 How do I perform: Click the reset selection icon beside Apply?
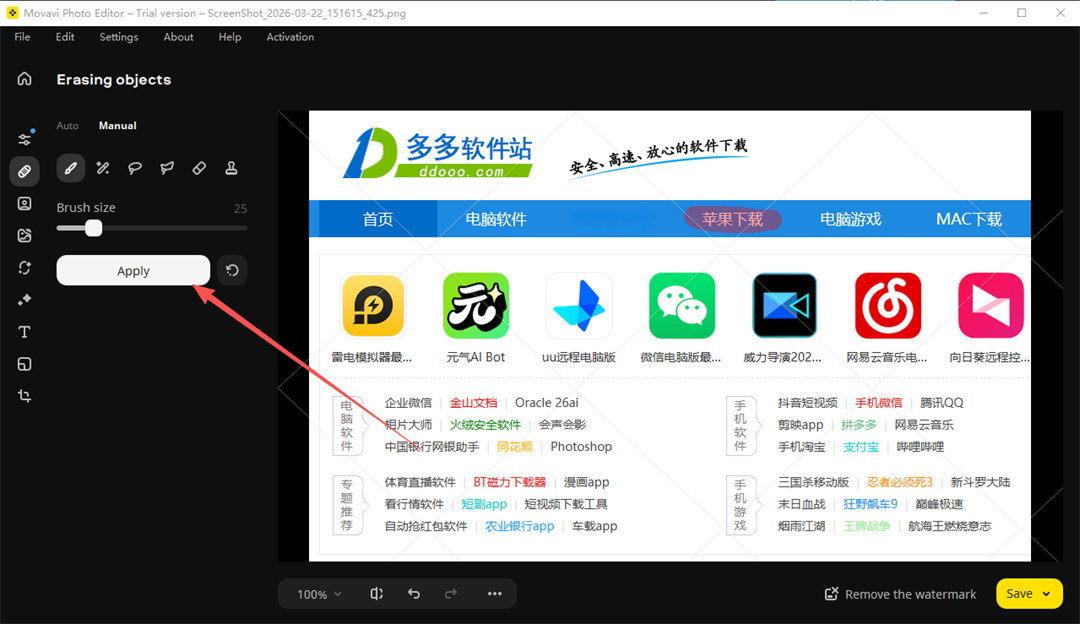click(232, 270)
